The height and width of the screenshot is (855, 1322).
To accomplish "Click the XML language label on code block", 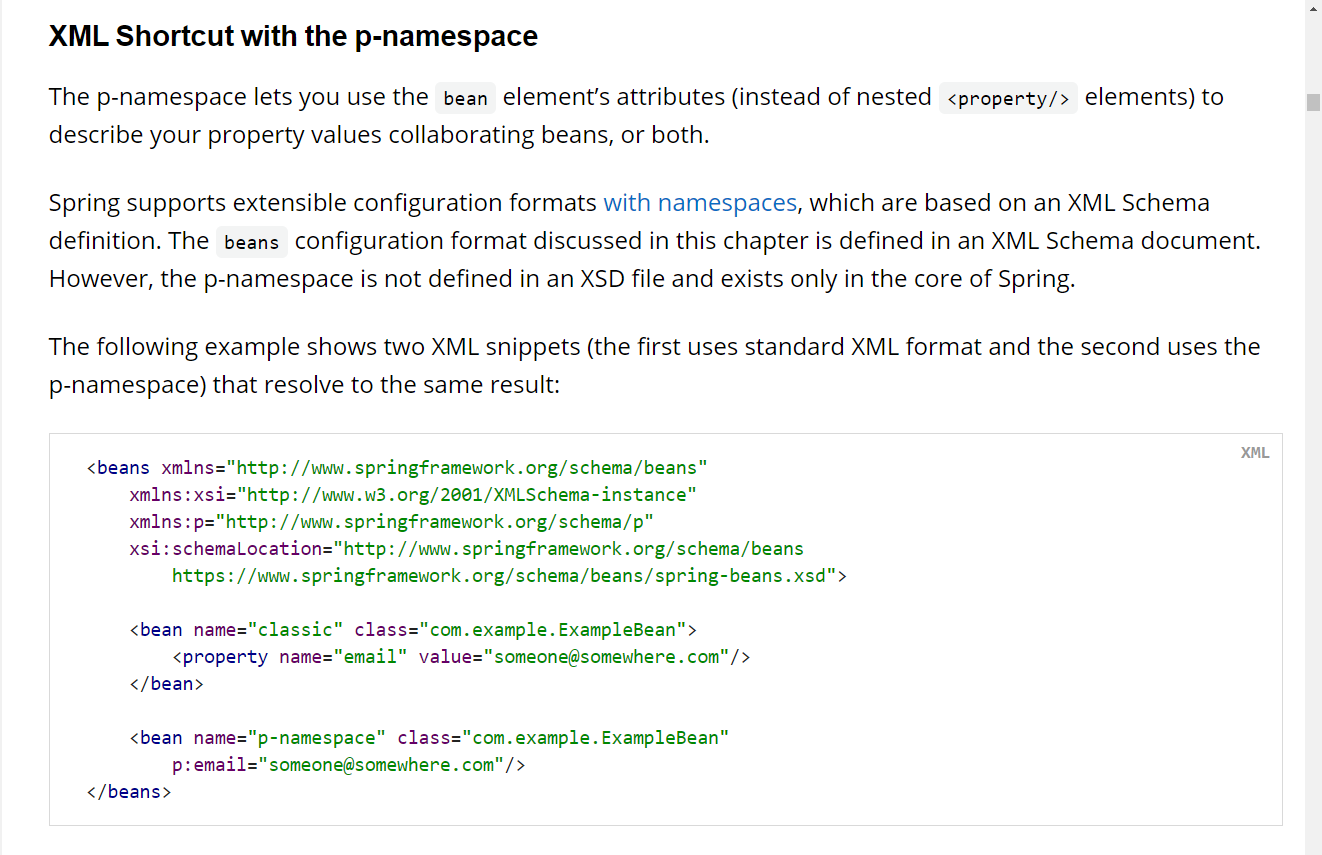I will (x=1254, y=453).
